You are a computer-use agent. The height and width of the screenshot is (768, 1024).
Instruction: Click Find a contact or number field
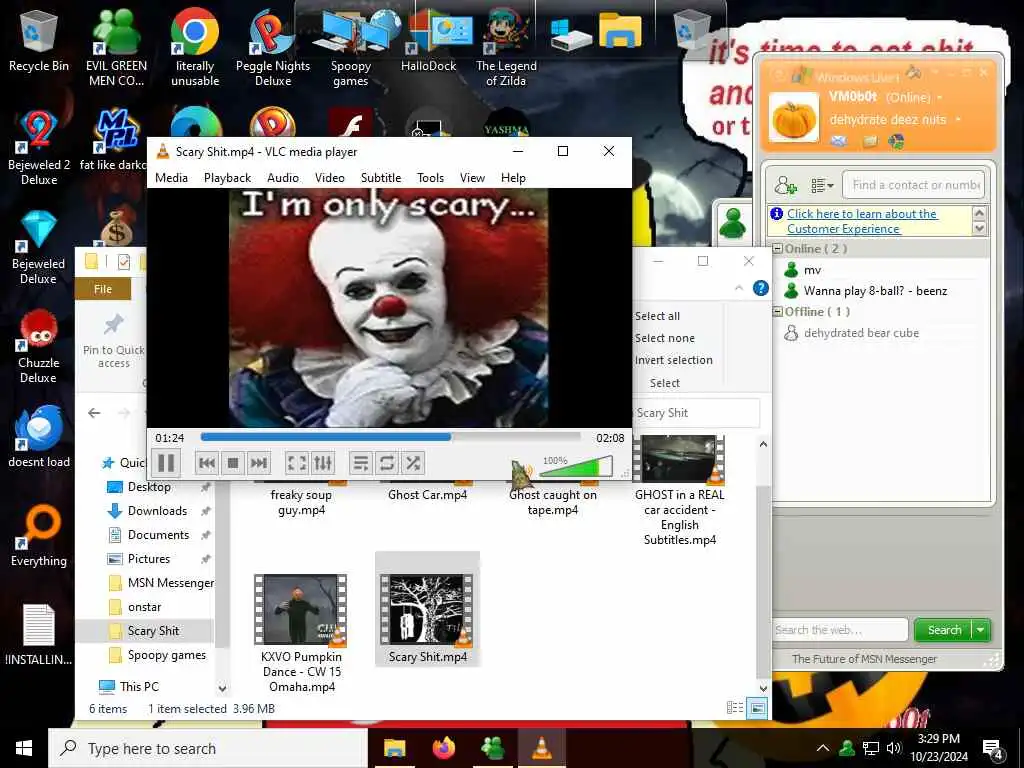(913, 185)
